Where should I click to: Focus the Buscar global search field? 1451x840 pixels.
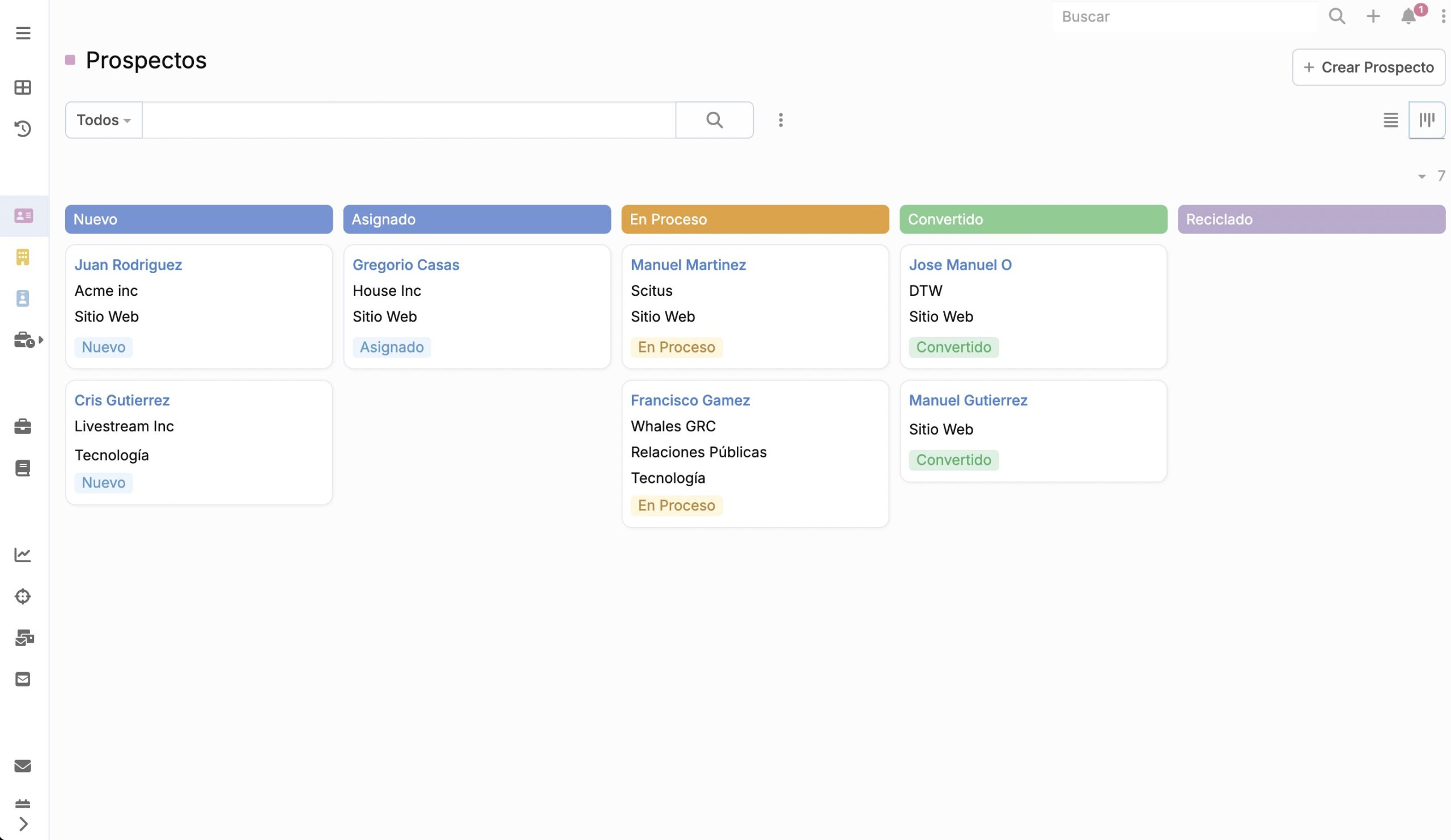pos(1186,16)
